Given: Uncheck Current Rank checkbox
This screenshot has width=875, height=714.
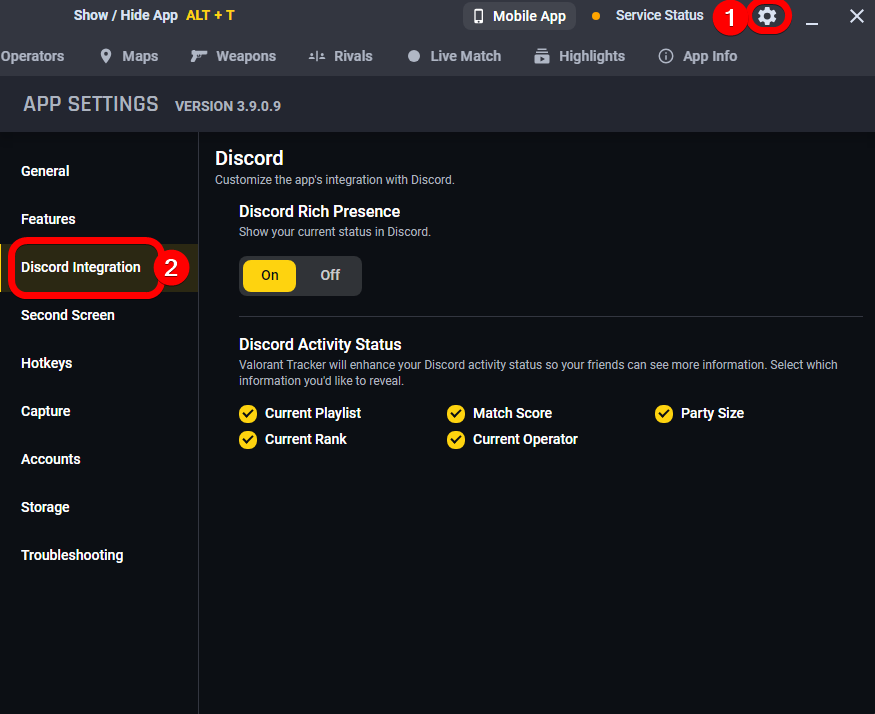Looking at the screenshot, I should [x=248, y=440].
